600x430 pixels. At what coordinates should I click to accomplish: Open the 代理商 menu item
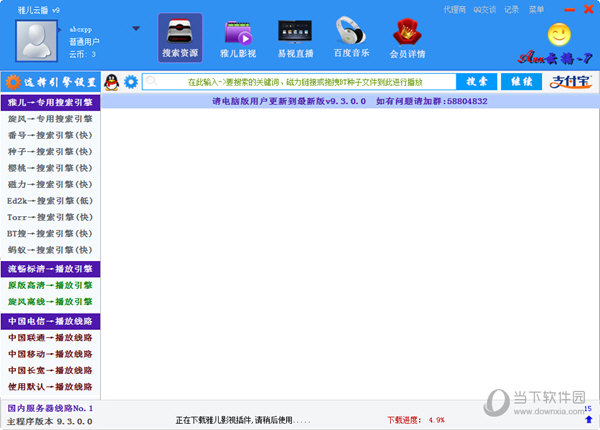click(x=455, y=10)
